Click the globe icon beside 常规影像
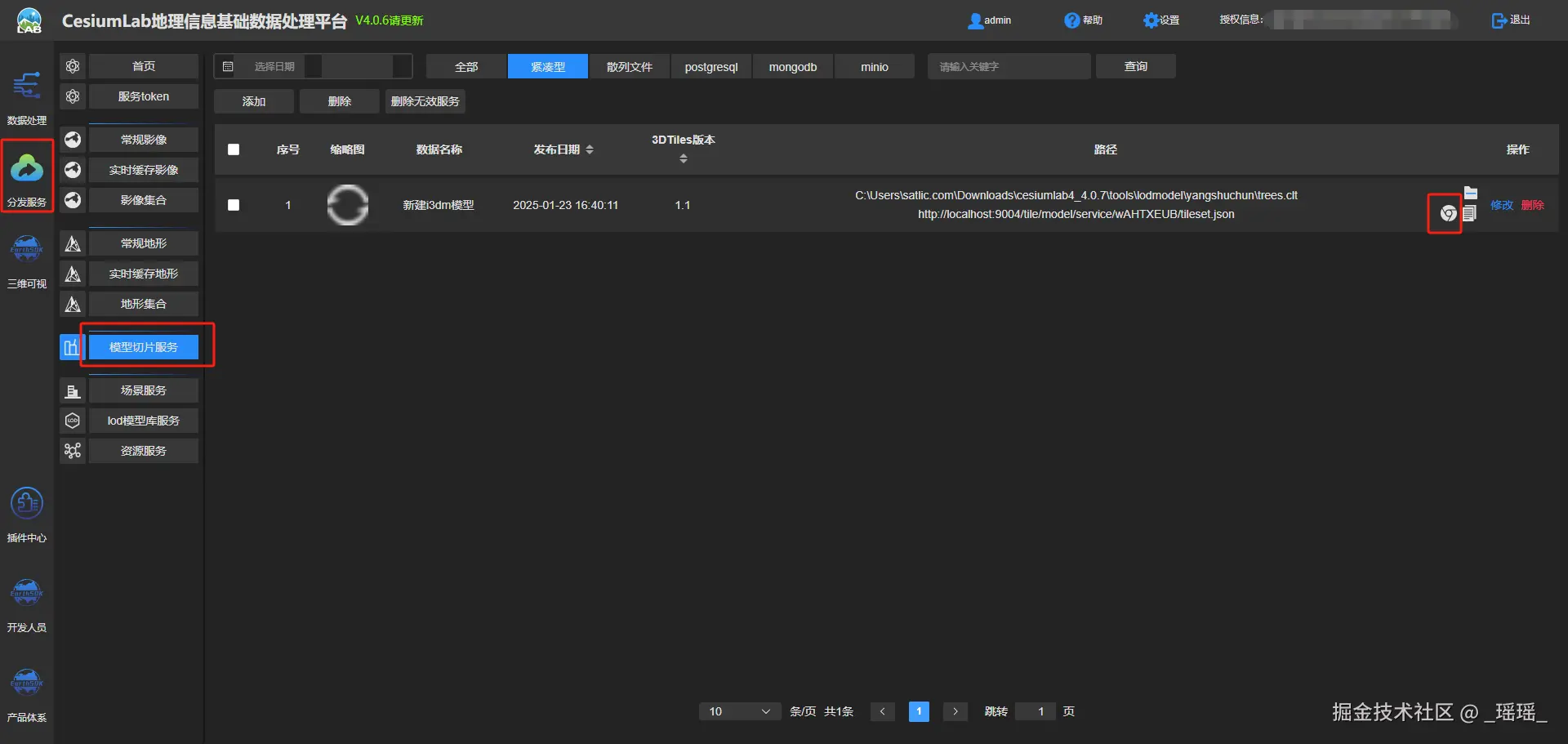The width and height of the screenshot is (1568, 744). click(73, 140)
